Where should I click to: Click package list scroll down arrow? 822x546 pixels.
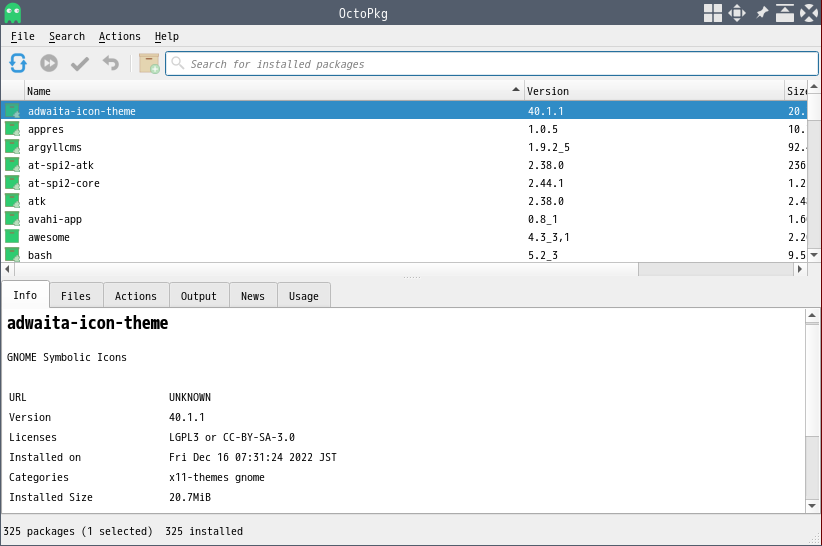(814, 255)
